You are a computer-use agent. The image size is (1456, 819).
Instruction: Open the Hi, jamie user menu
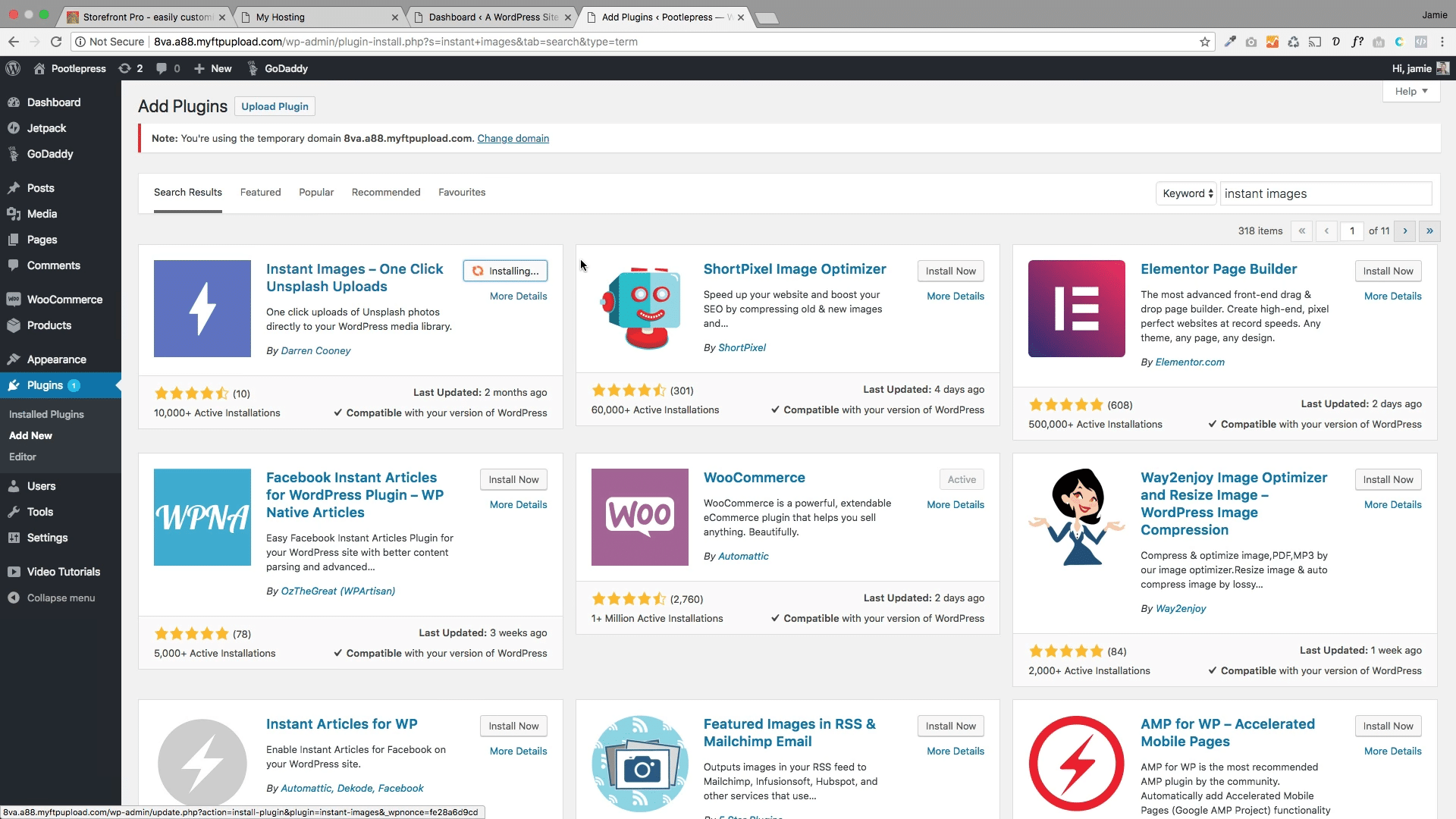[x=1420, y=68]
